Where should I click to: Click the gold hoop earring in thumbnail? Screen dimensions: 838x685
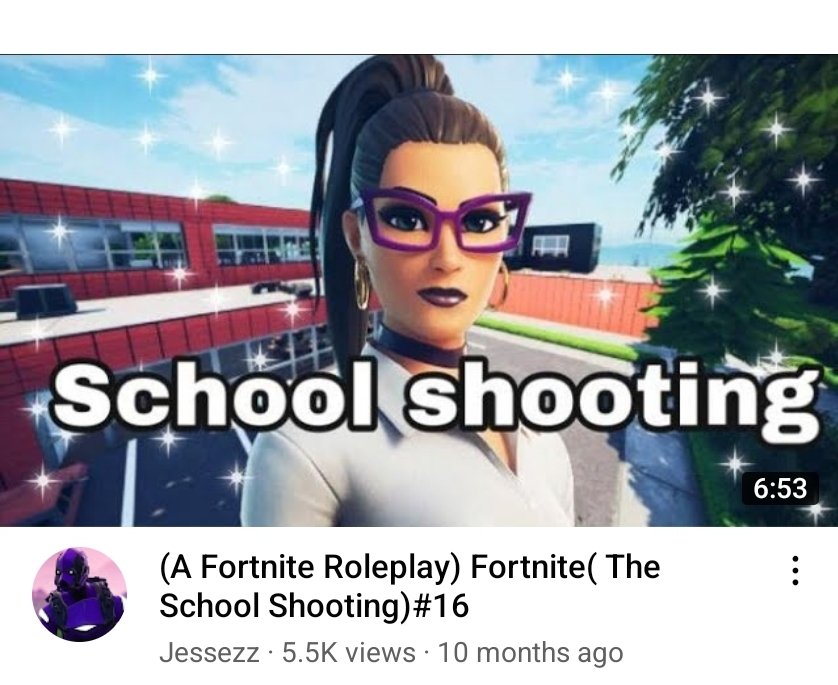[x=362, y=282]
